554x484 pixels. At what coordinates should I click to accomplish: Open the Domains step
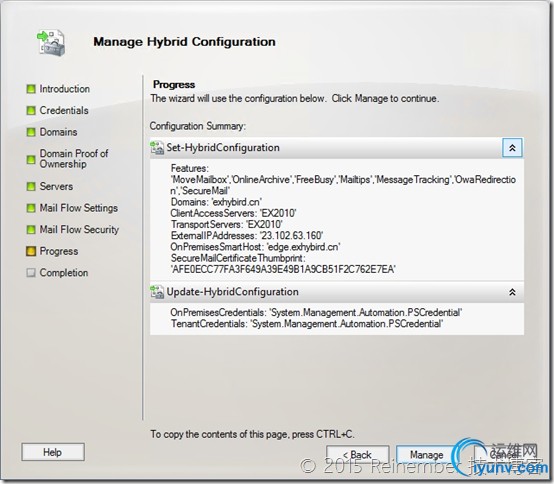[58, 132]
